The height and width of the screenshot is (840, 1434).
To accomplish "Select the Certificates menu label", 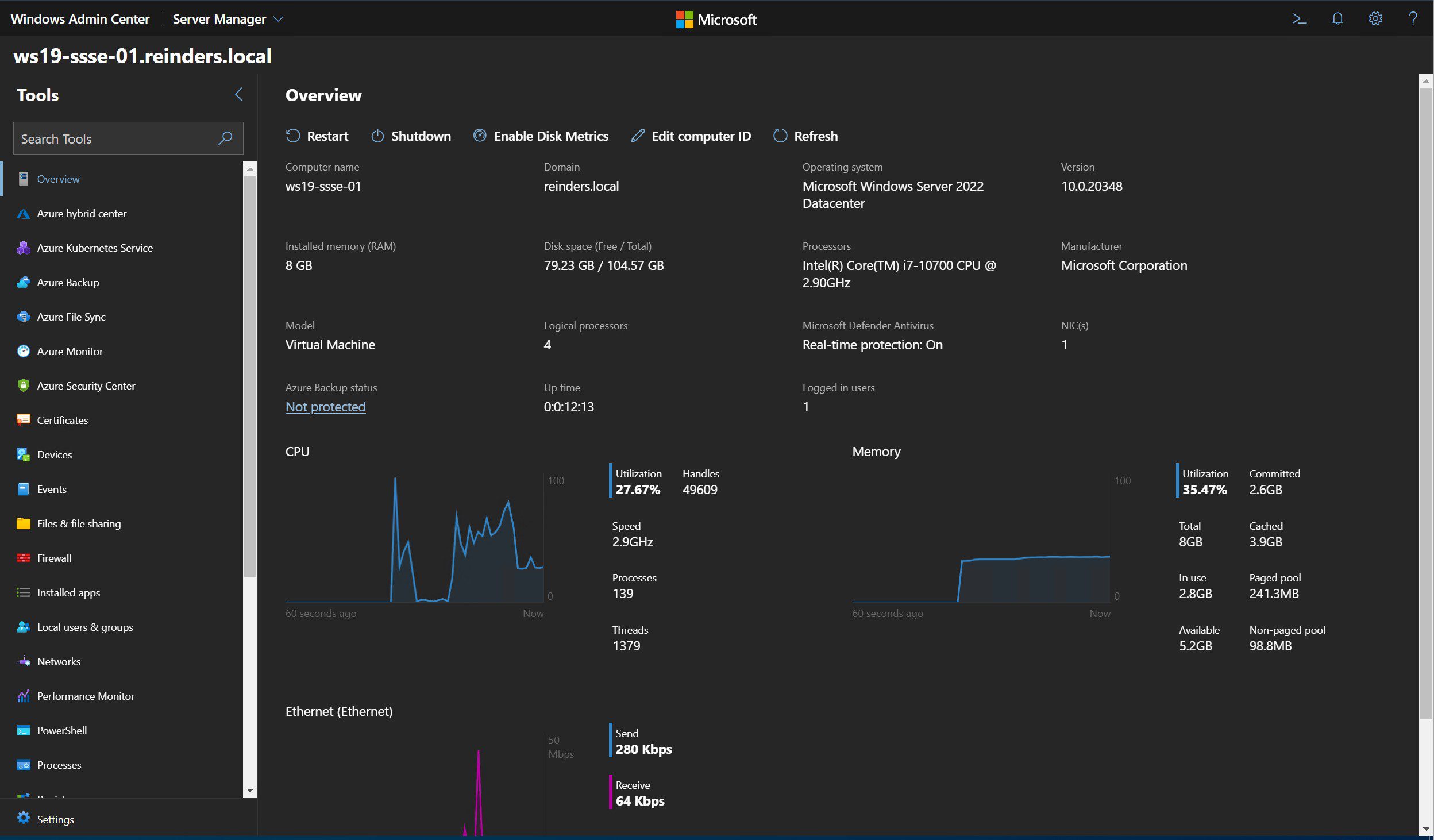I will 63,420.
